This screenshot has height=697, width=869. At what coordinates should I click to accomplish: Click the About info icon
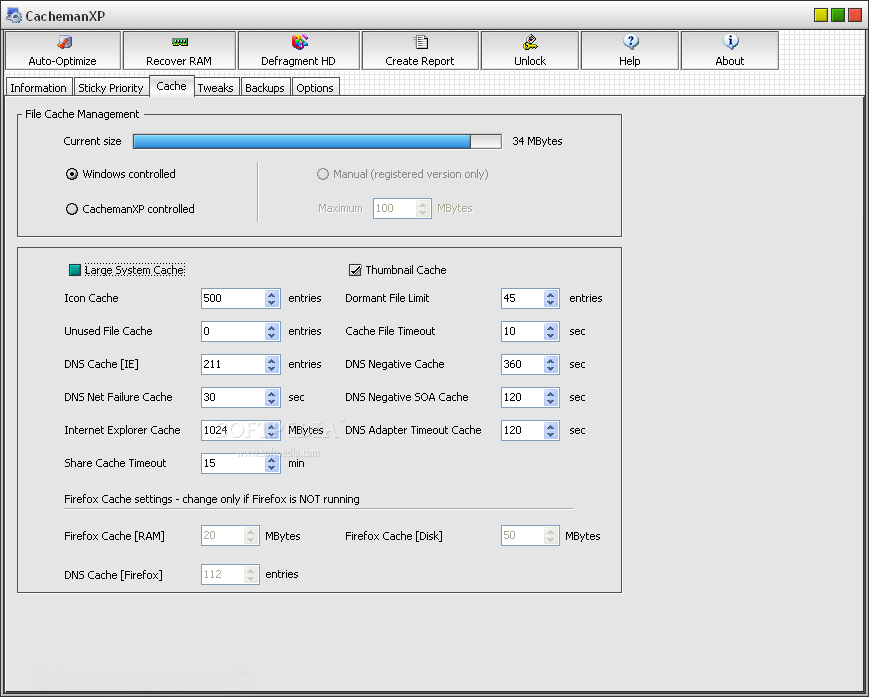[x=730, y=42]
